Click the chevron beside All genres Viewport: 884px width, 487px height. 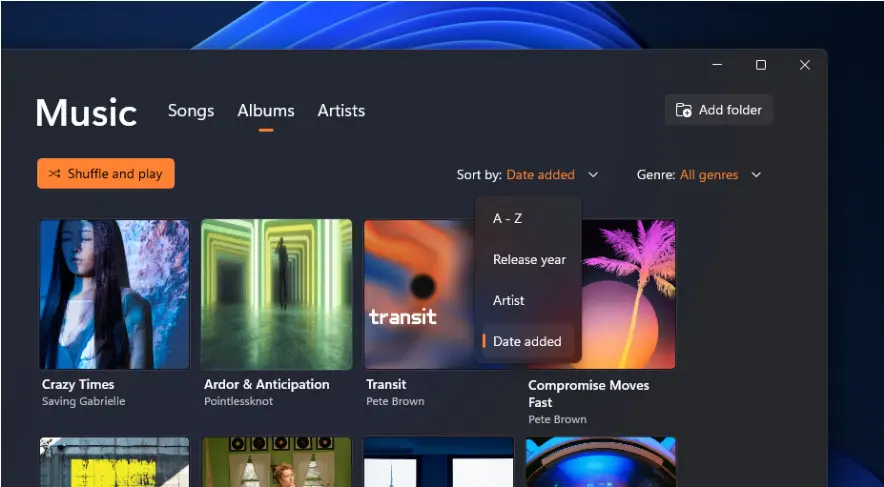(x=757, y=175)
